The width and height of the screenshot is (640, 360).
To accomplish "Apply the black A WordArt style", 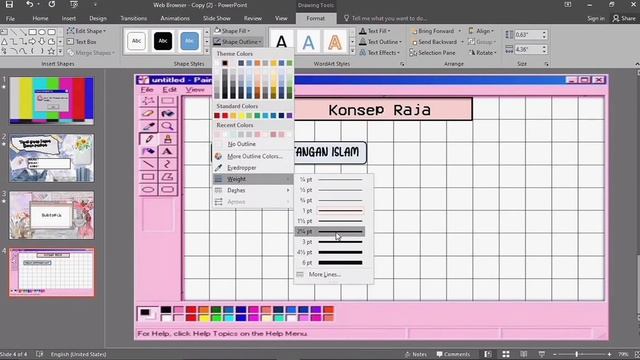I will click(282, 42).
